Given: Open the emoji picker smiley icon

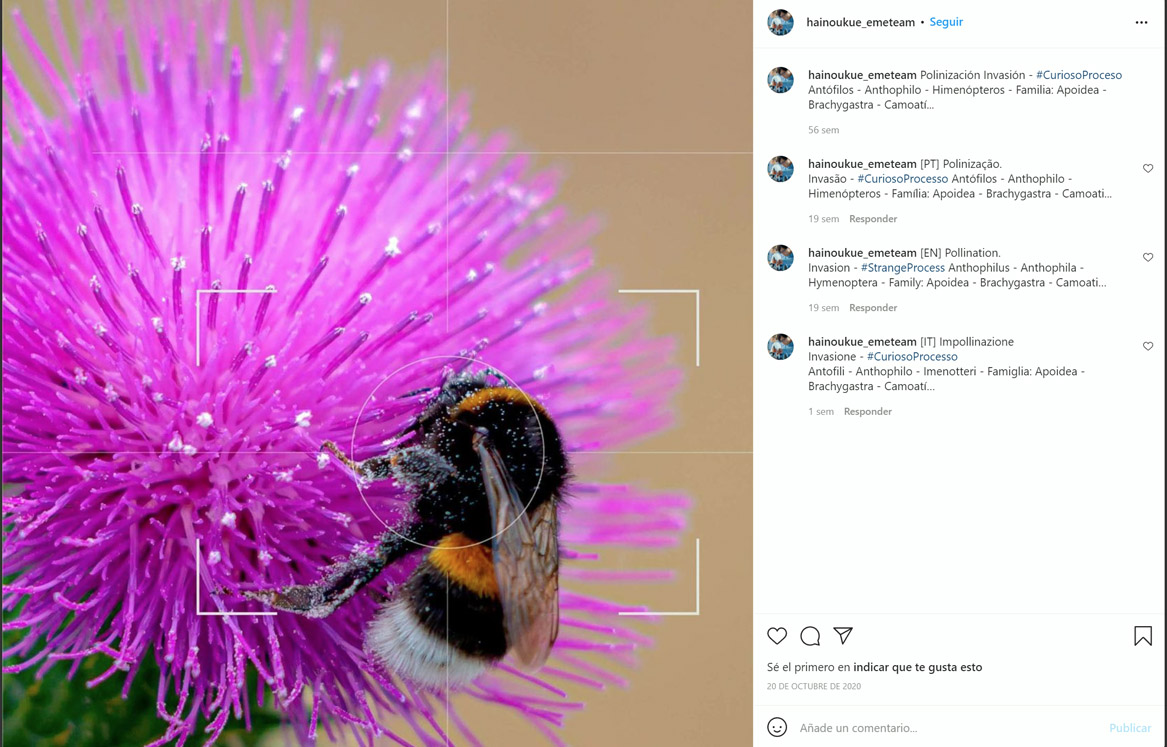Looking at the screenshot, I should coord(777,727).
